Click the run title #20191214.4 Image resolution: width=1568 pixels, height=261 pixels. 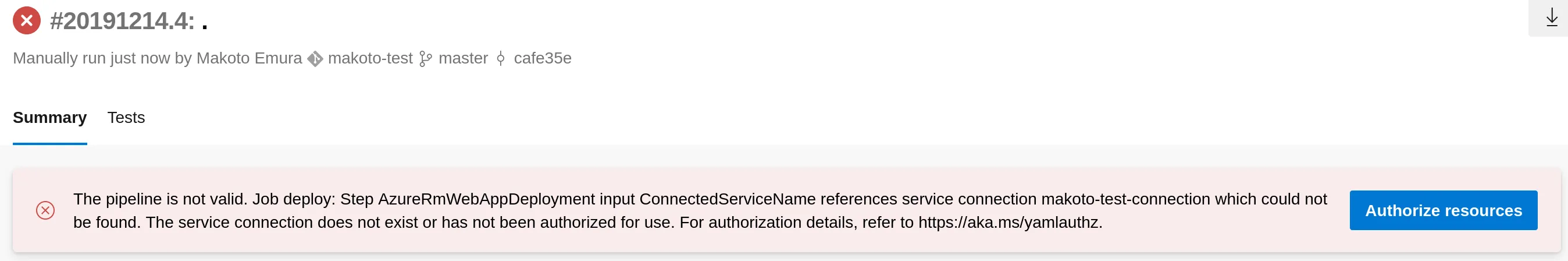coord(122,22)
